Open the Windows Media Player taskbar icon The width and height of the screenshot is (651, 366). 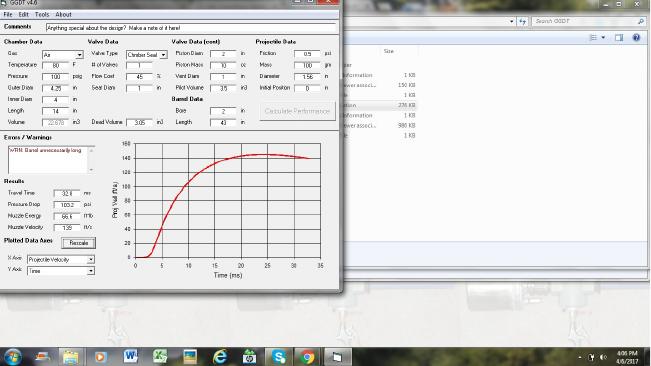pyautogui.click(x=100, y=356)
